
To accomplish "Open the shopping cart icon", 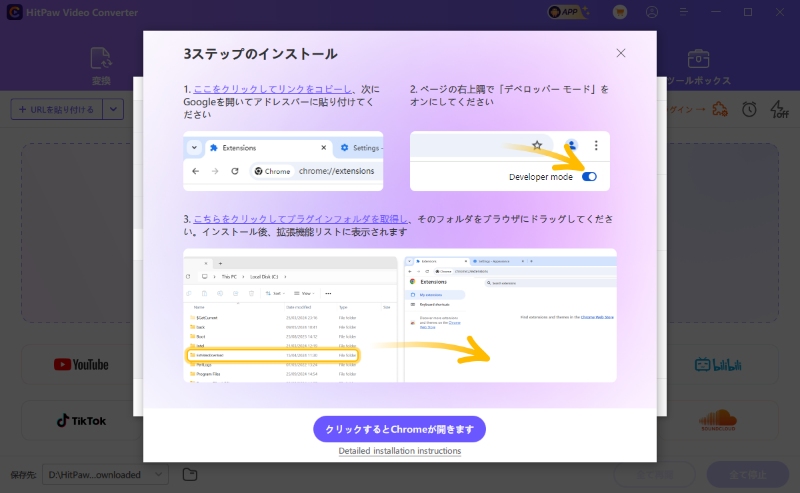I will (620, 12).
